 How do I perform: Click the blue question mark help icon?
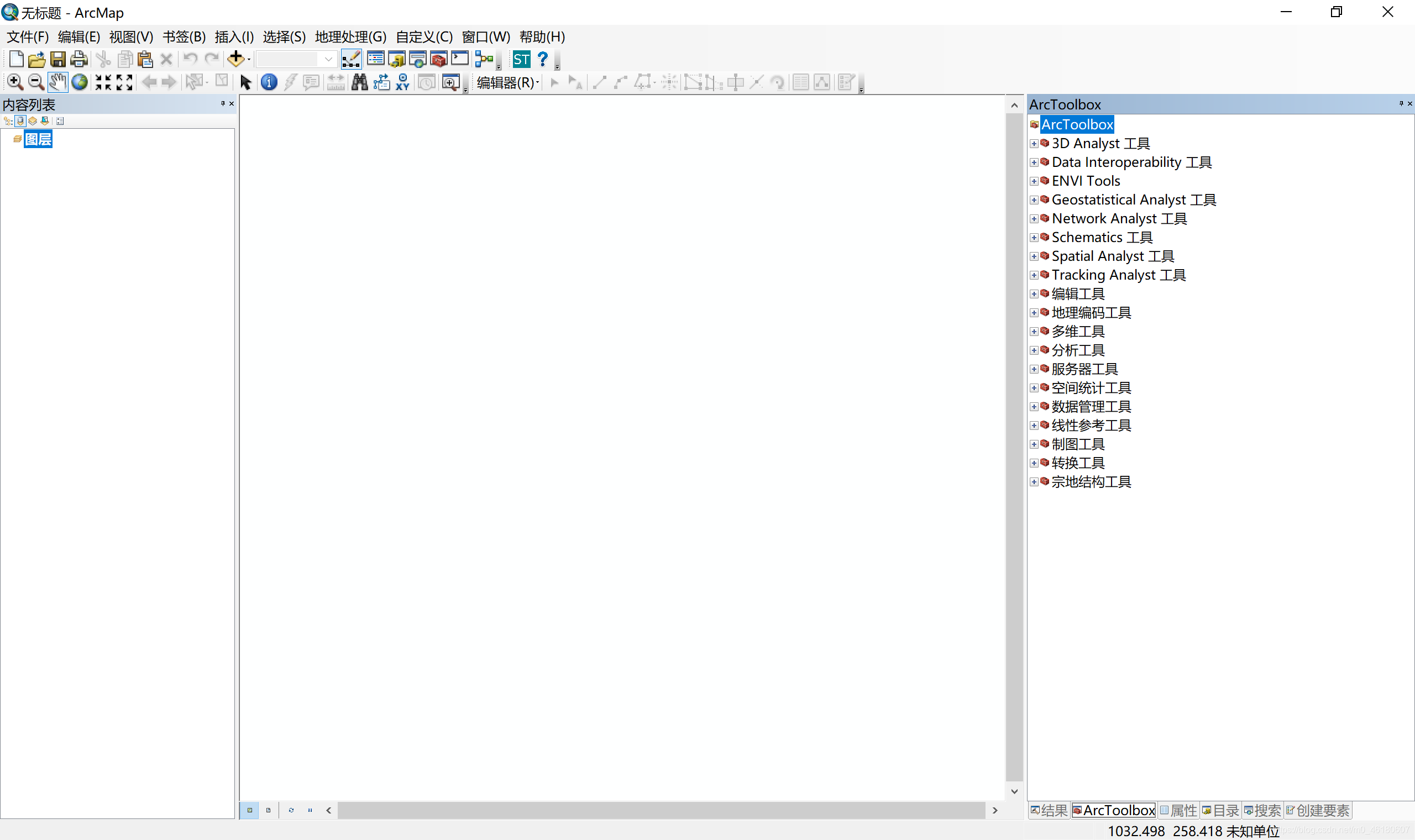click(543, 59)
